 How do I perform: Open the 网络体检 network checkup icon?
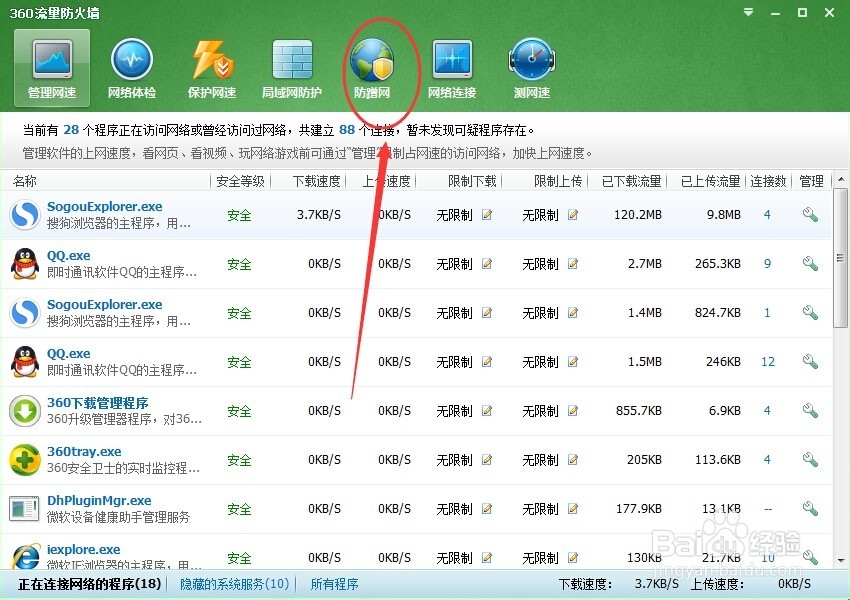point(132,68)
